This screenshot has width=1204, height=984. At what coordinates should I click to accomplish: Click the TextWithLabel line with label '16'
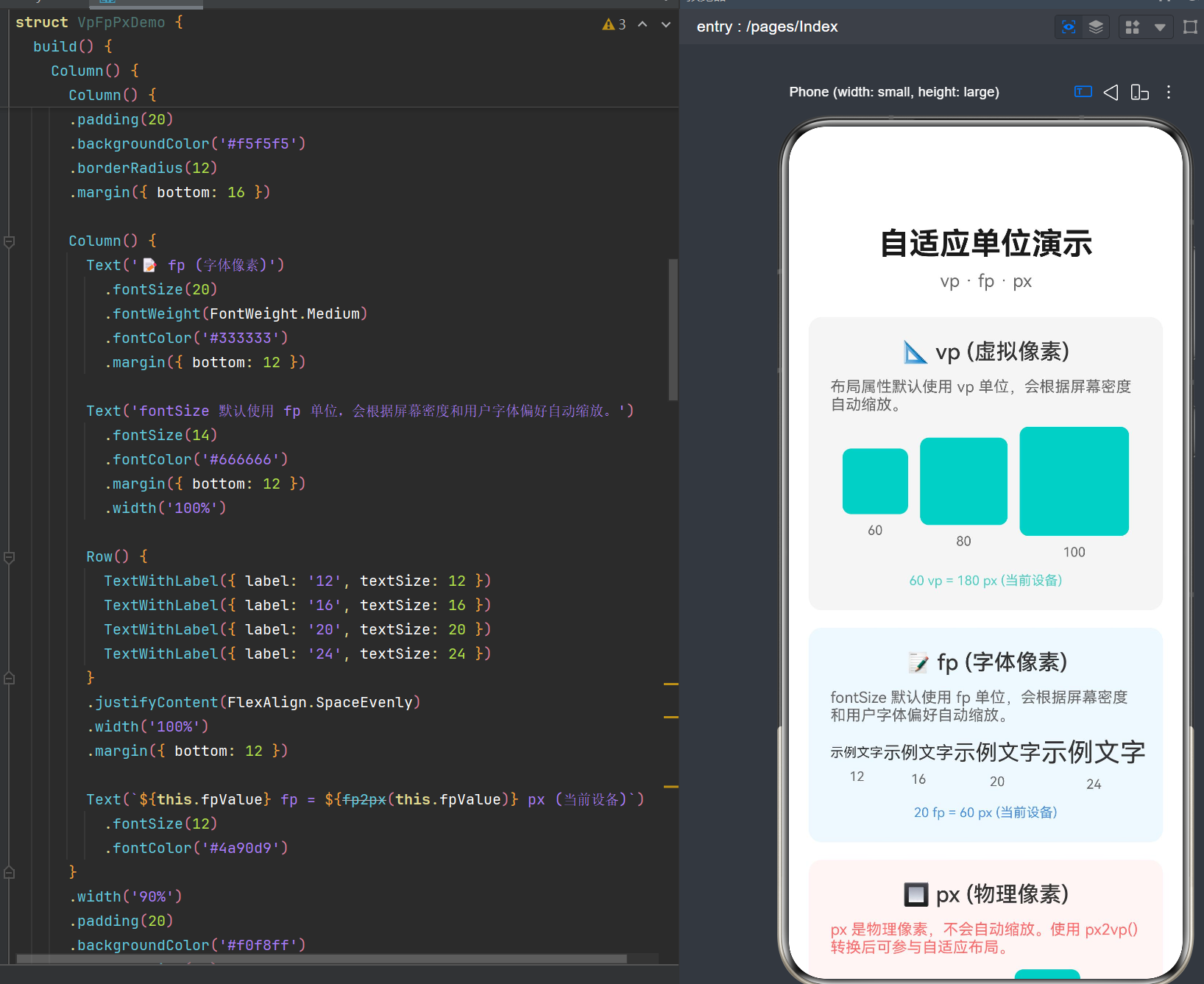297,605
